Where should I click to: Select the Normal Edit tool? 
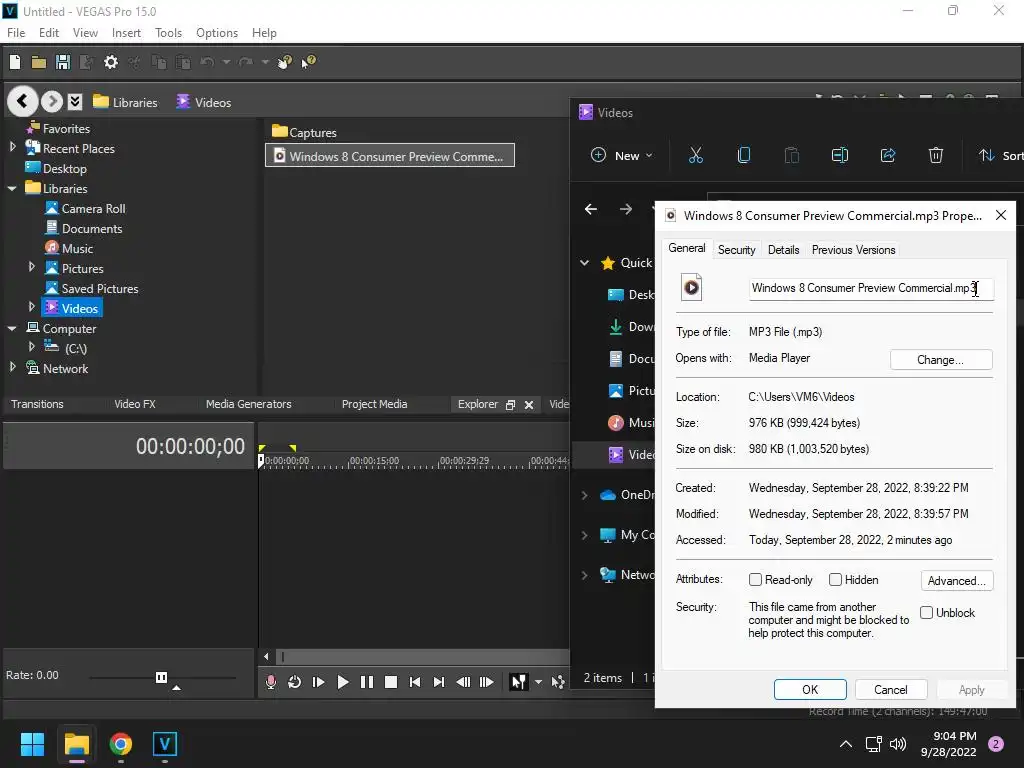coord(519,682)
